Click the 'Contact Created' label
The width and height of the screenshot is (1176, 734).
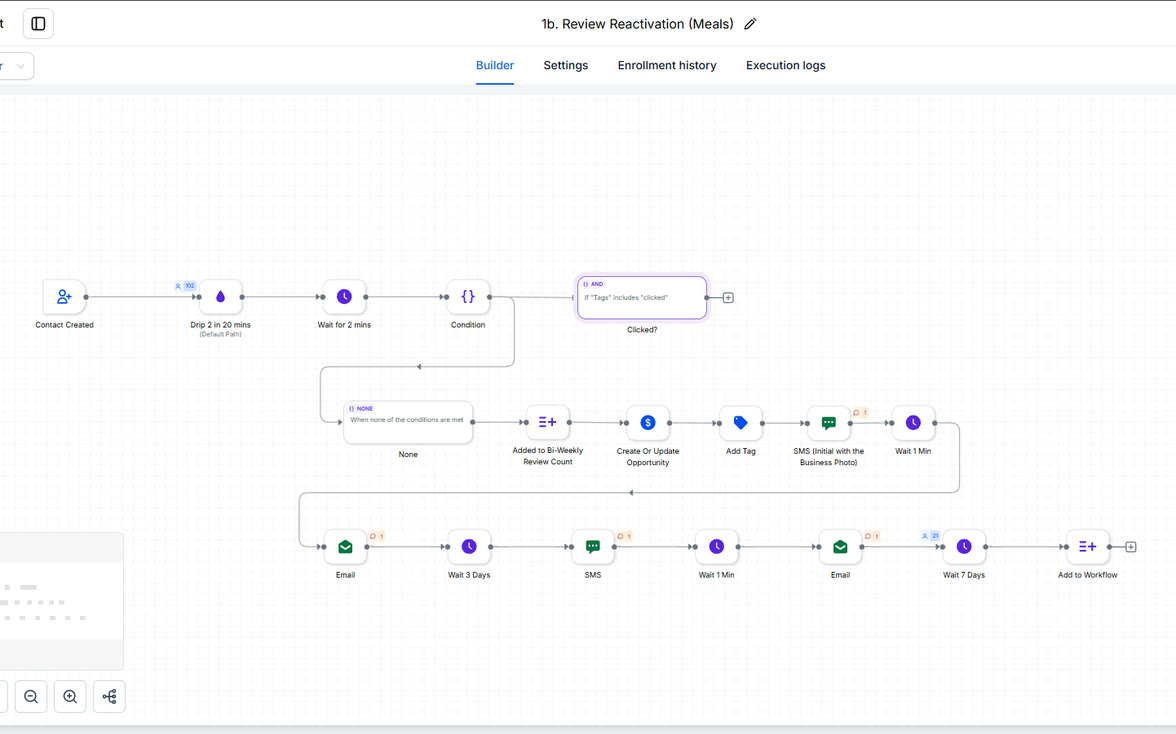pyautogui.click(x=64, y=325)
